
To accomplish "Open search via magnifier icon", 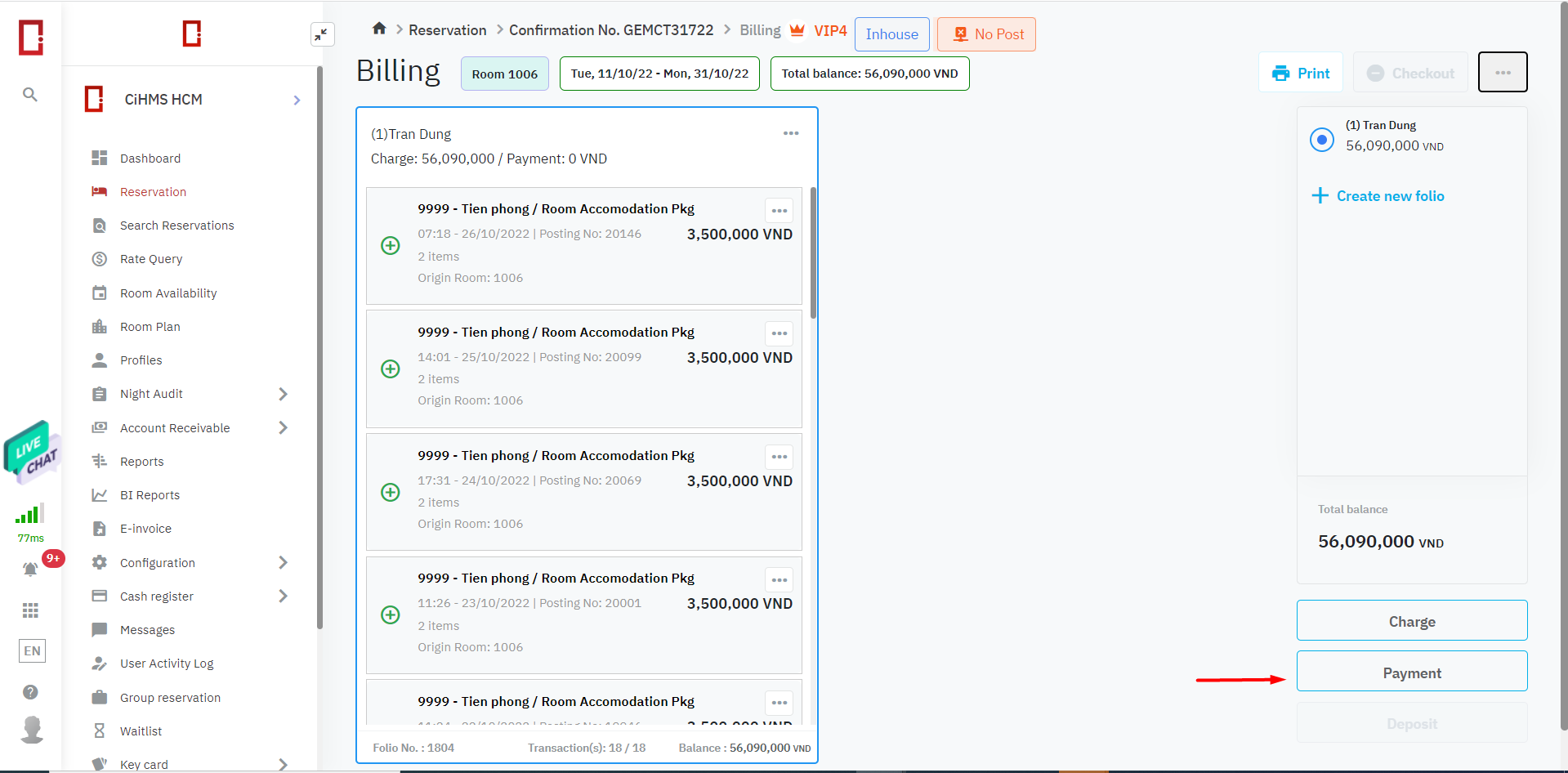I will (30, 95).
